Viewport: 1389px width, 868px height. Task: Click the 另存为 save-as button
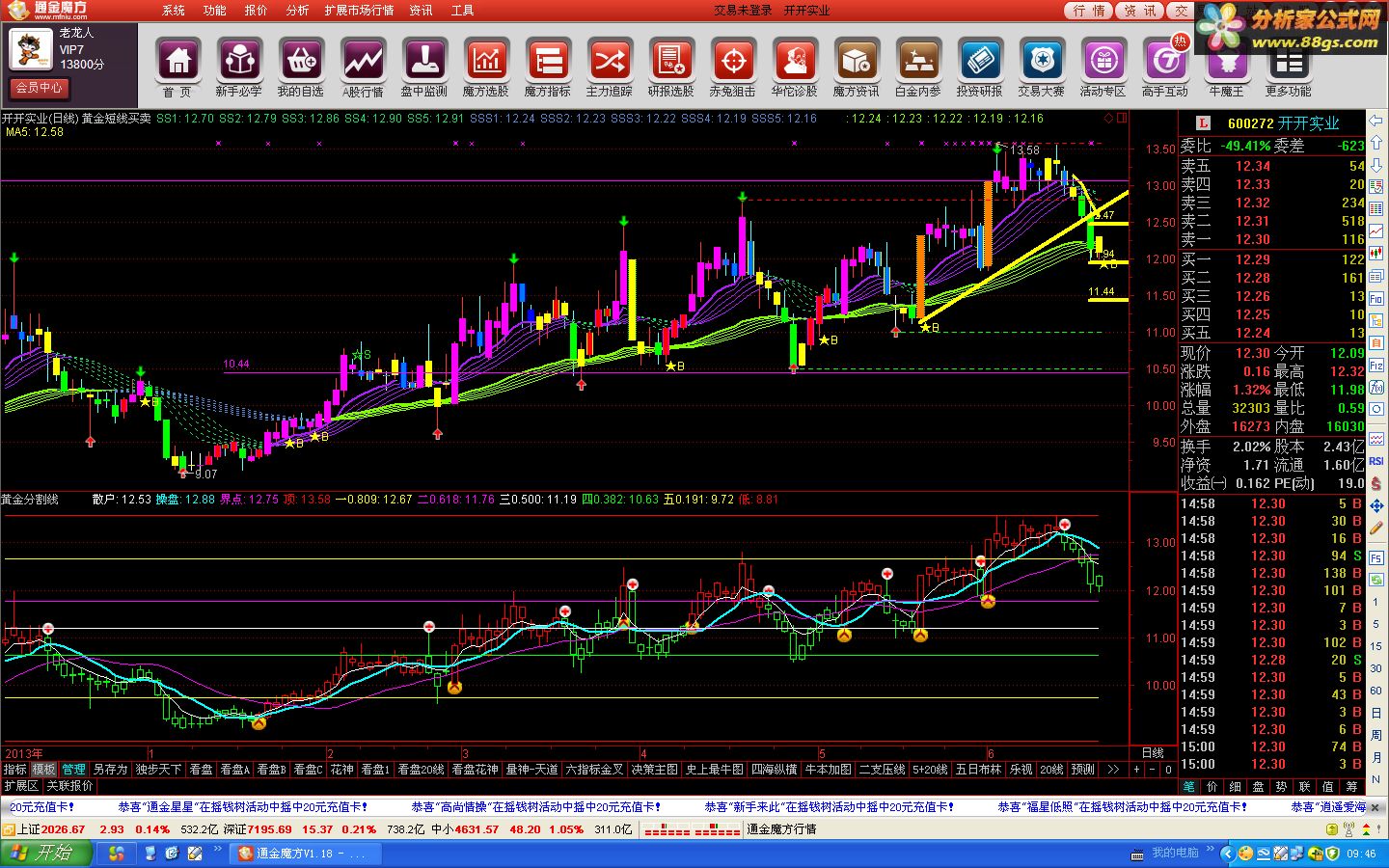pos(110,770)
